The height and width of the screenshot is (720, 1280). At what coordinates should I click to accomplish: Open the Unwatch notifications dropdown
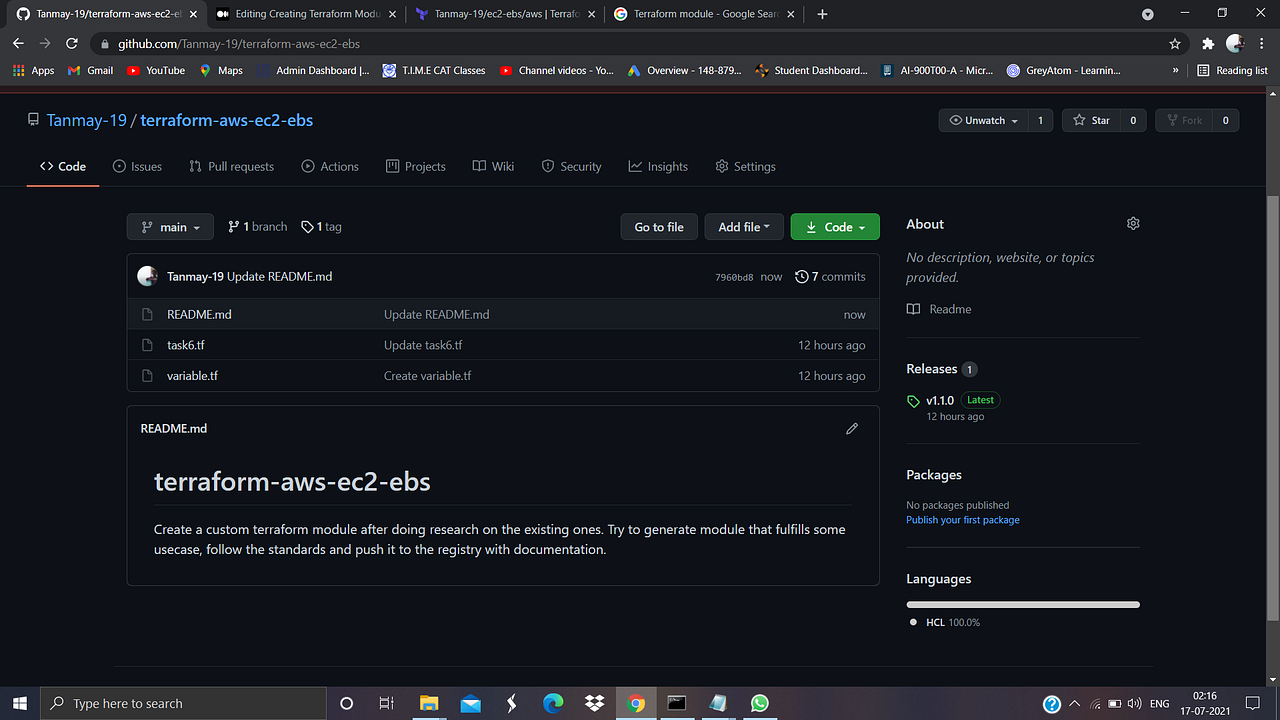coord(984,120)
